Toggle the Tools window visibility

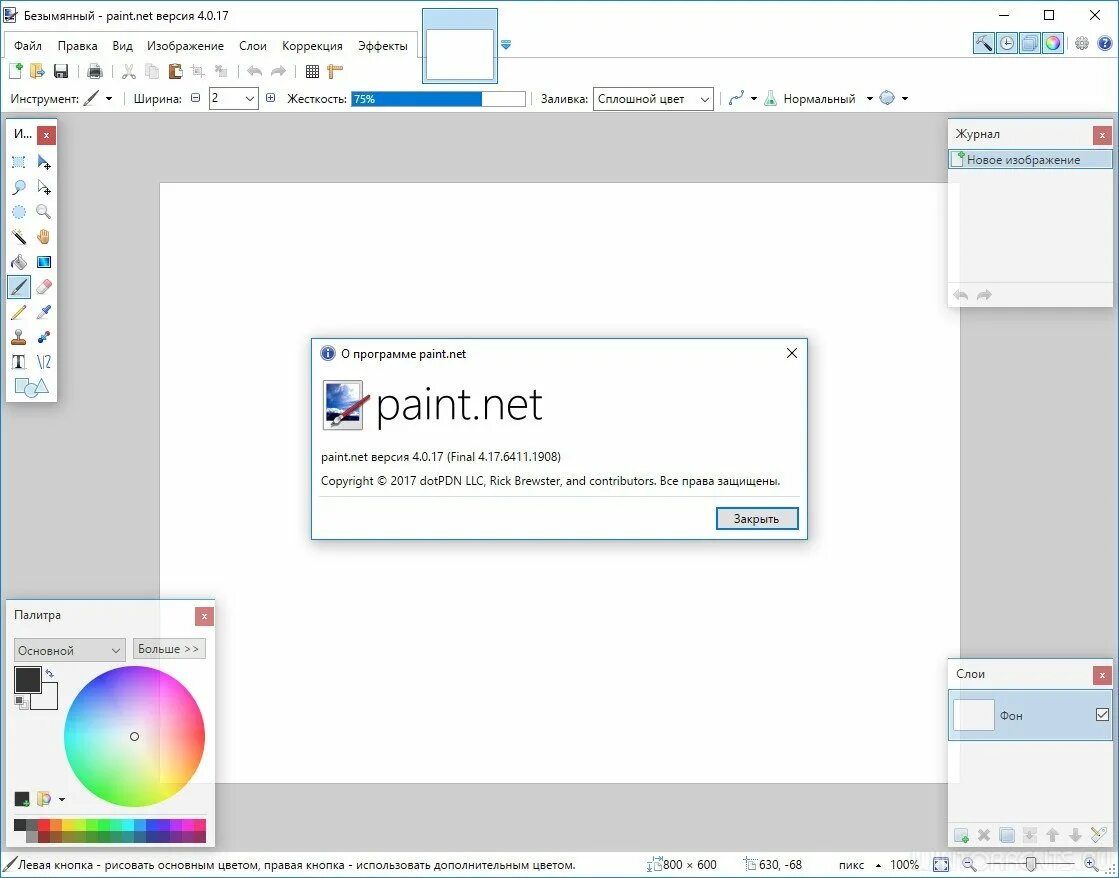click(983, 43)
